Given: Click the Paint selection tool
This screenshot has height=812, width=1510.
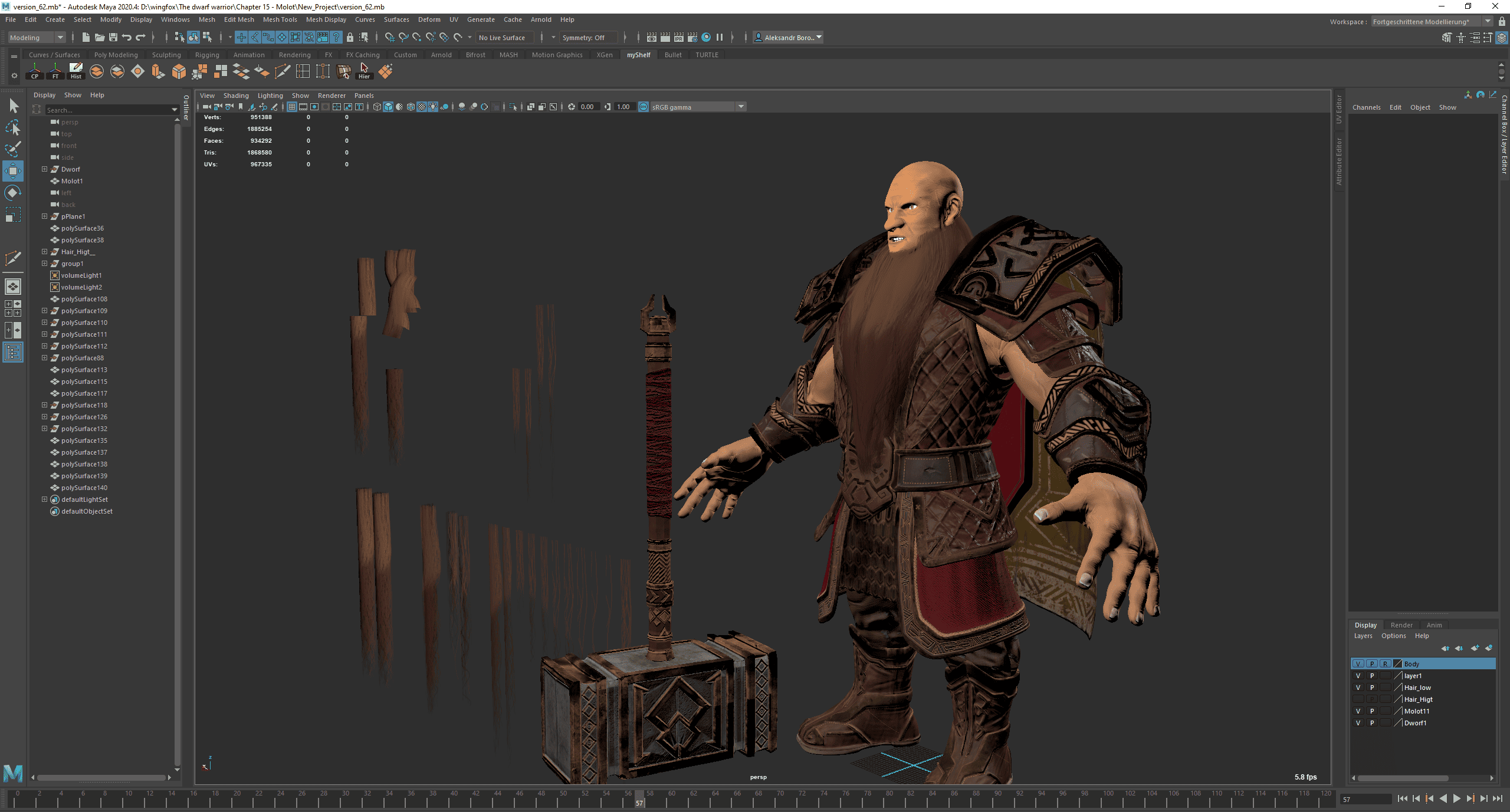Looking at the screenshot, I should [13, 149].
